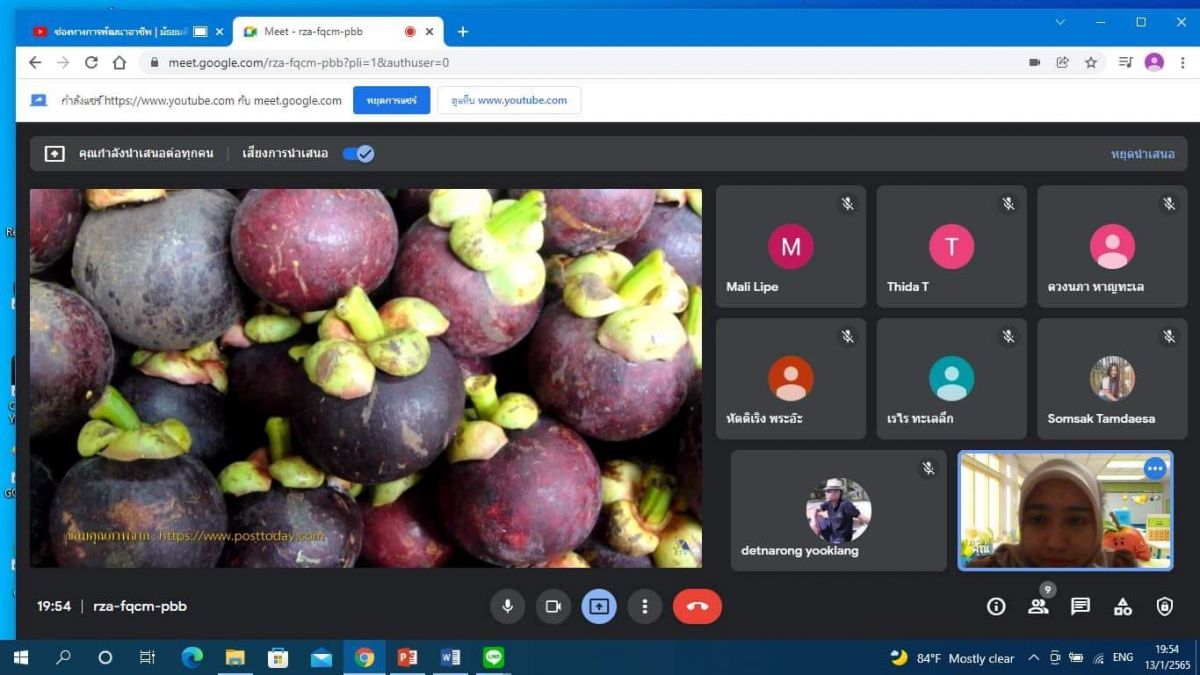This screenshot has width=1200, height=675.
Task: Click the present screen button
Action: coord(599,606)
